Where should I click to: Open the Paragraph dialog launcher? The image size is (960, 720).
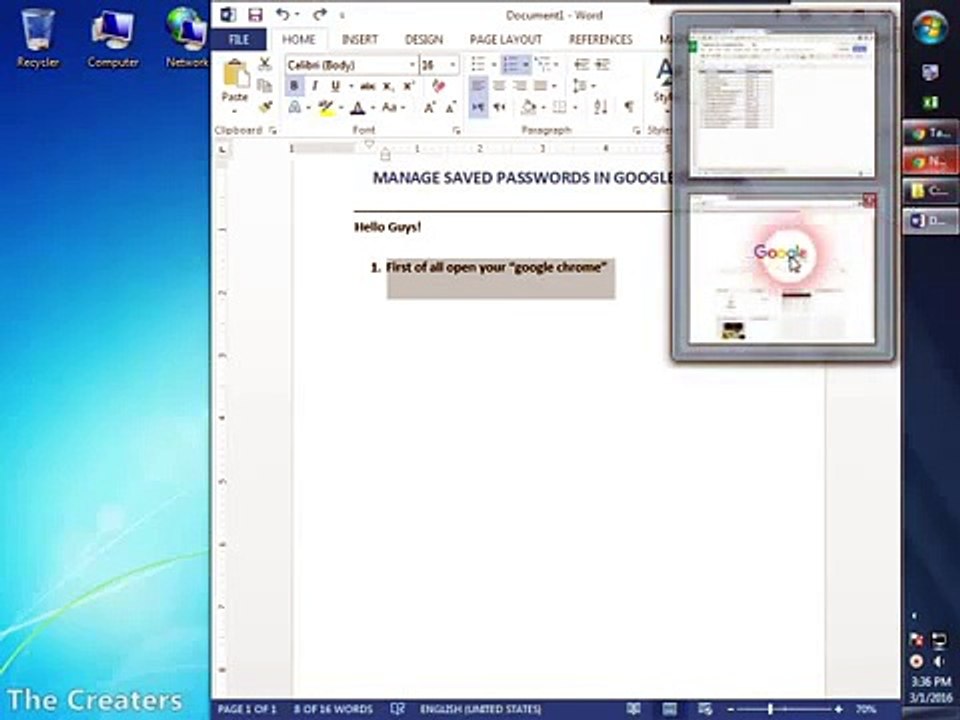click(x=636, y=130)
